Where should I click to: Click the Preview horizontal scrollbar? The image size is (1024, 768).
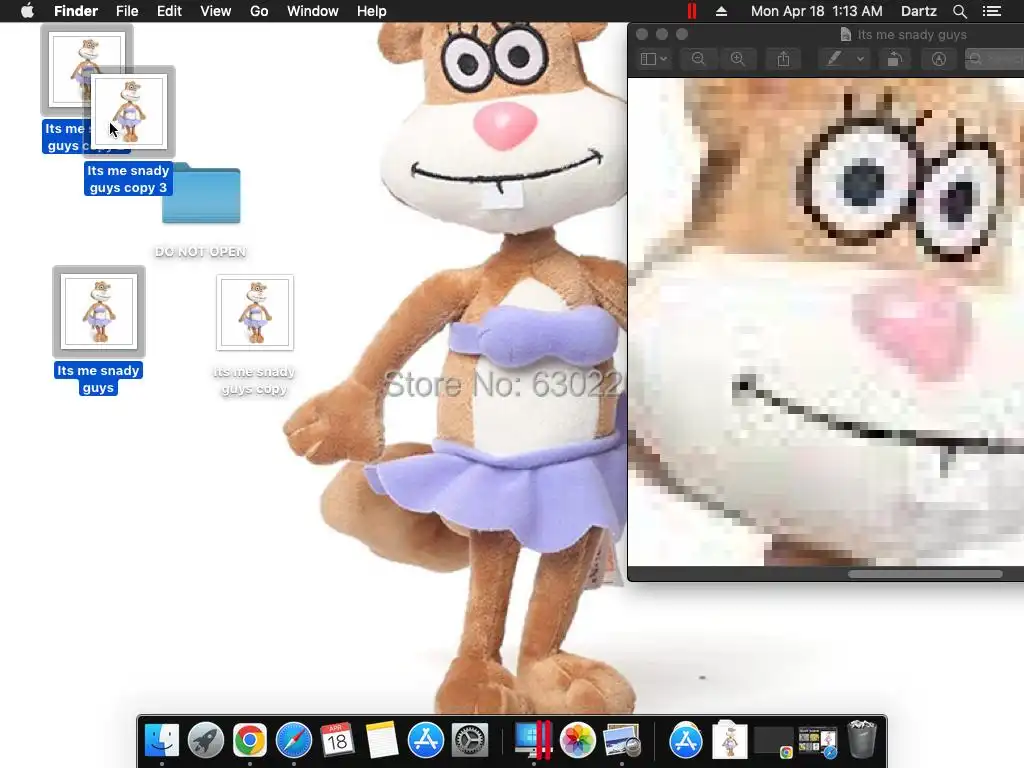pos(925,574)
